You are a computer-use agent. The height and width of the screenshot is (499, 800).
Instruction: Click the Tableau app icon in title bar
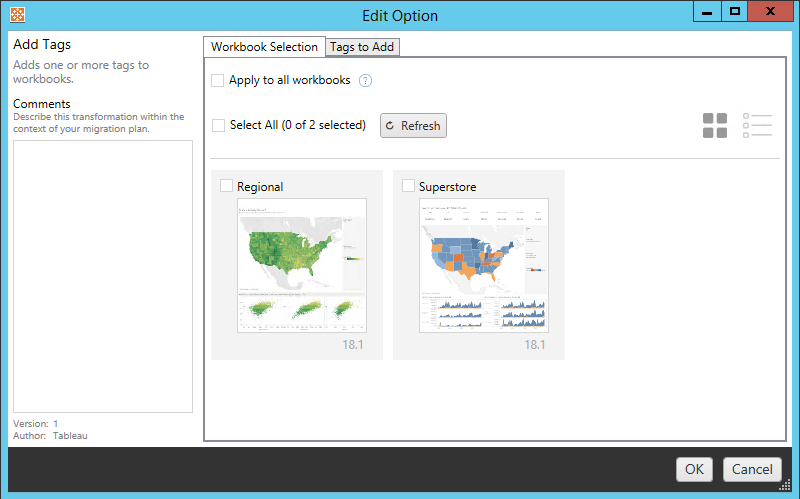(15, 15)
